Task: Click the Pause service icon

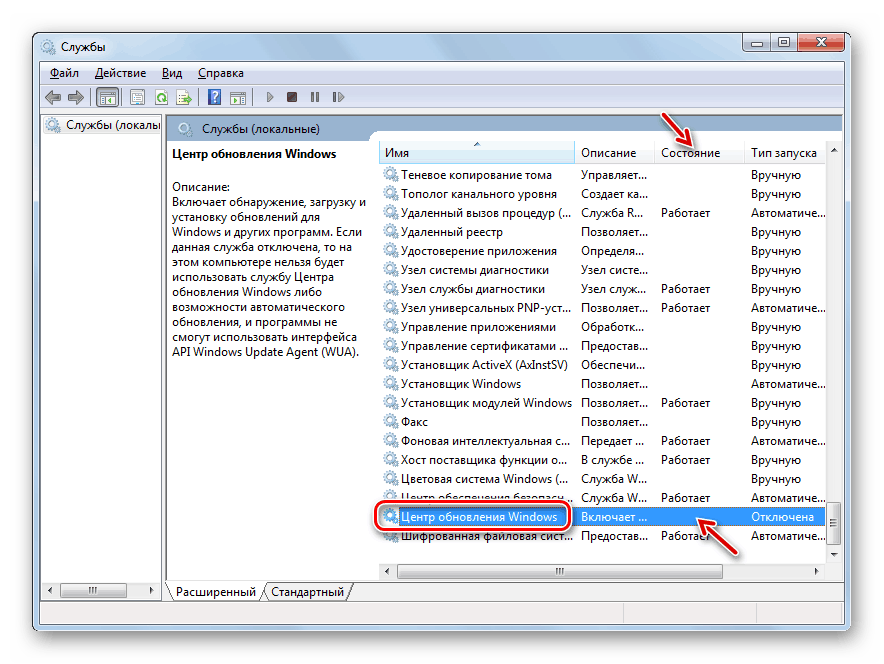Action: [x=315, y=97]
